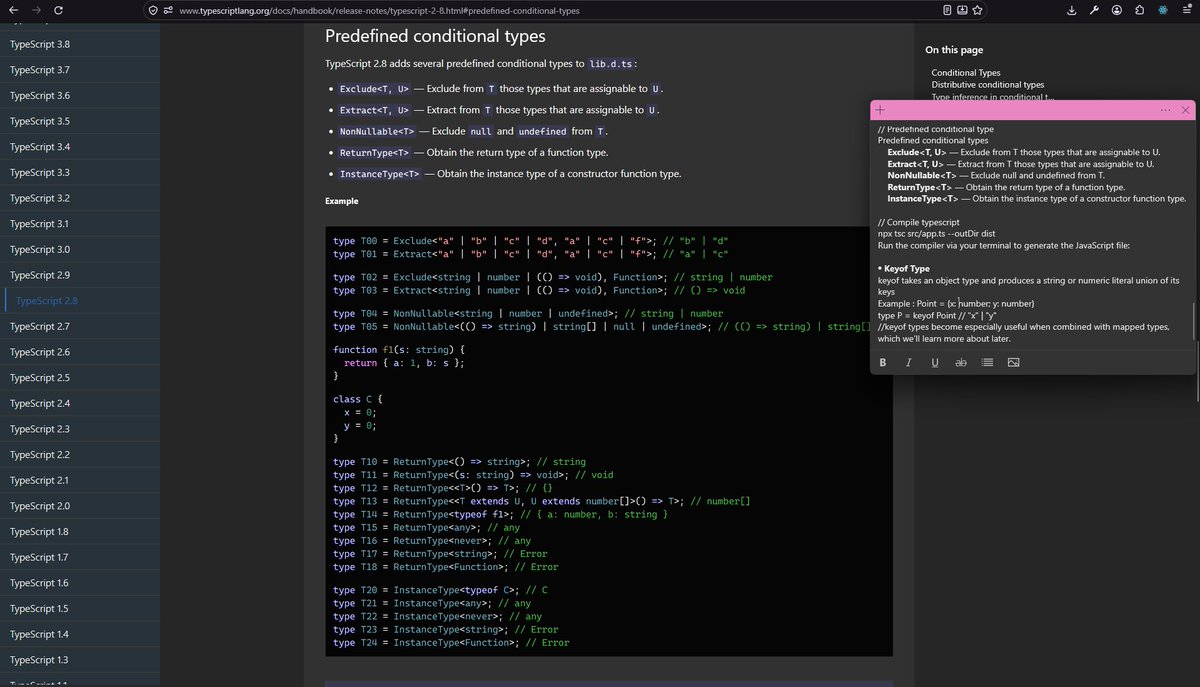Go back in the browser
The height and width of the screenshot is (687, 1200).
(13, 10)
